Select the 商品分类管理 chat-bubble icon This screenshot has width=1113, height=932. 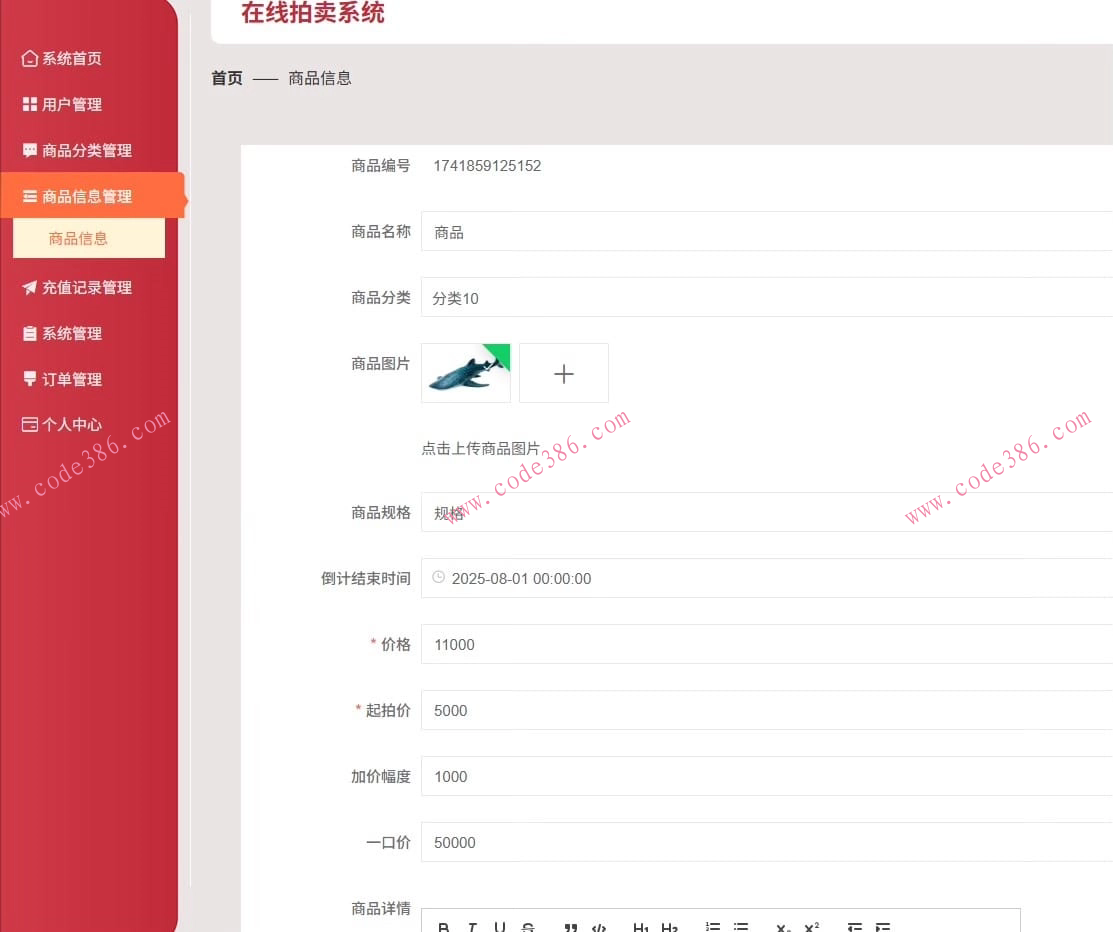(31, 150)
